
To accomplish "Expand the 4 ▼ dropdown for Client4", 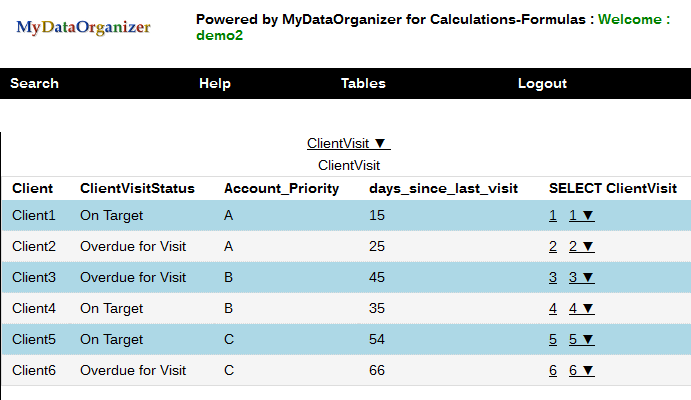I will coord(581,308).
